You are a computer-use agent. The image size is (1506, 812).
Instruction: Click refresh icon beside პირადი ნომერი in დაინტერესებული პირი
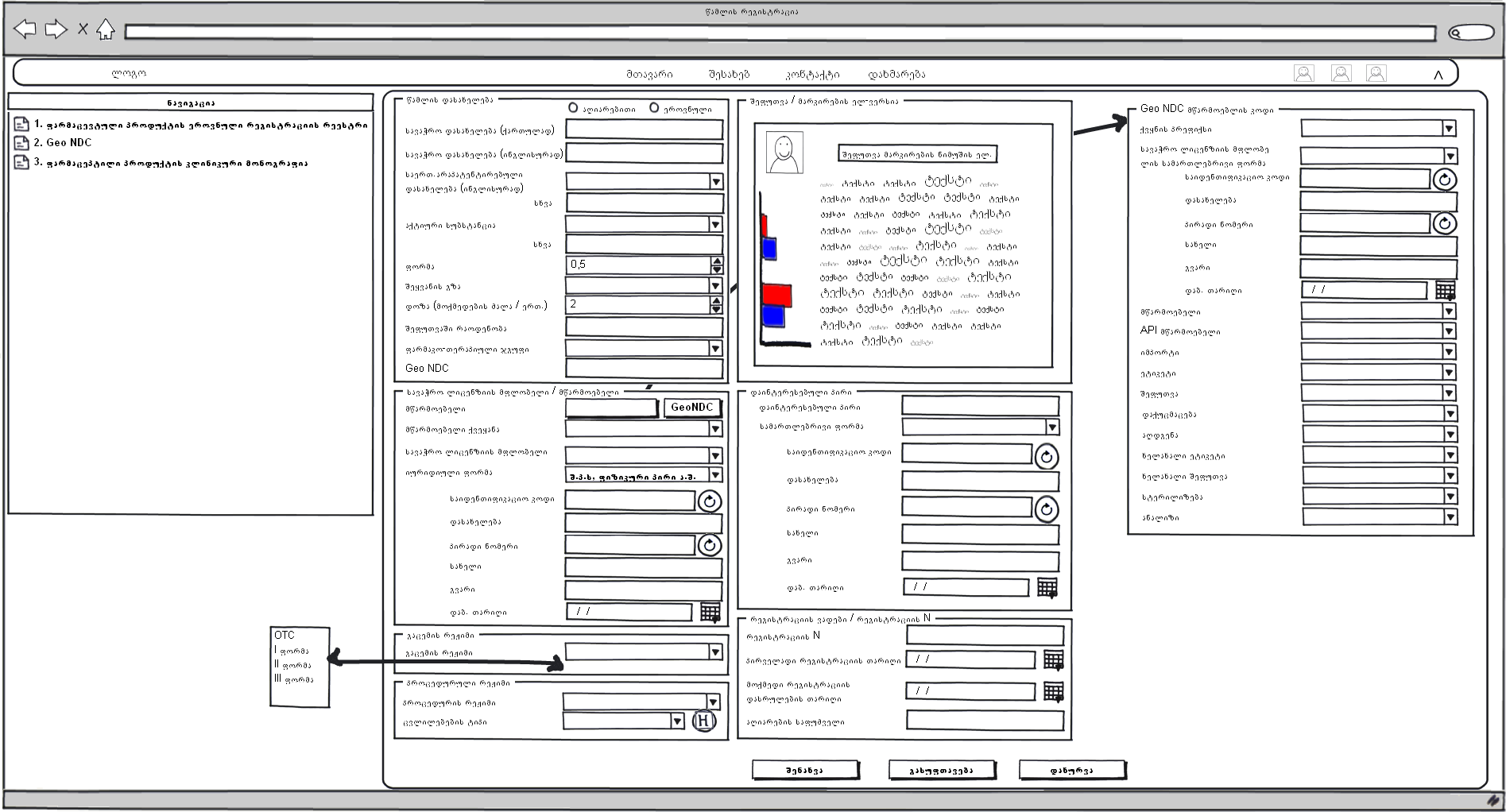[1047, 509]
